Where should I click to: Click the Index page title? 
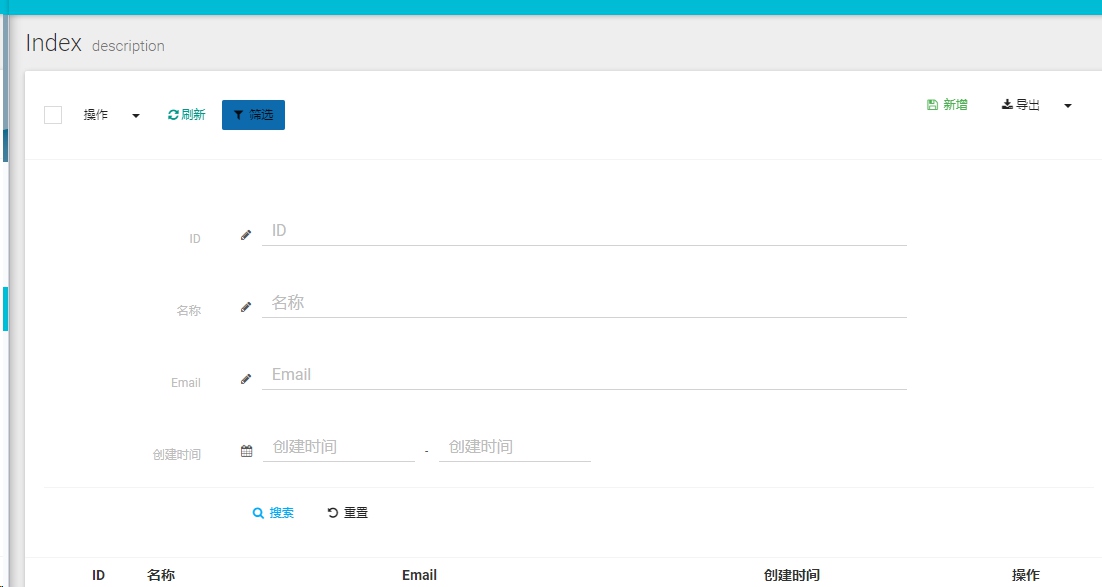coord(53,43)
